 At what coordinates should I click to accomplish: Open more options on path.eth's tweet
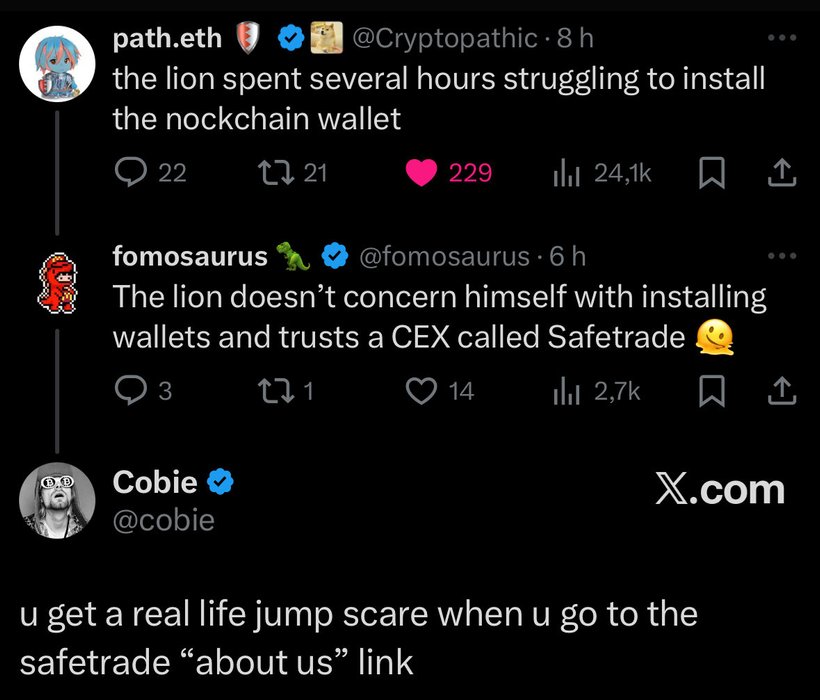pyautogui.click(x=780, y=40)
